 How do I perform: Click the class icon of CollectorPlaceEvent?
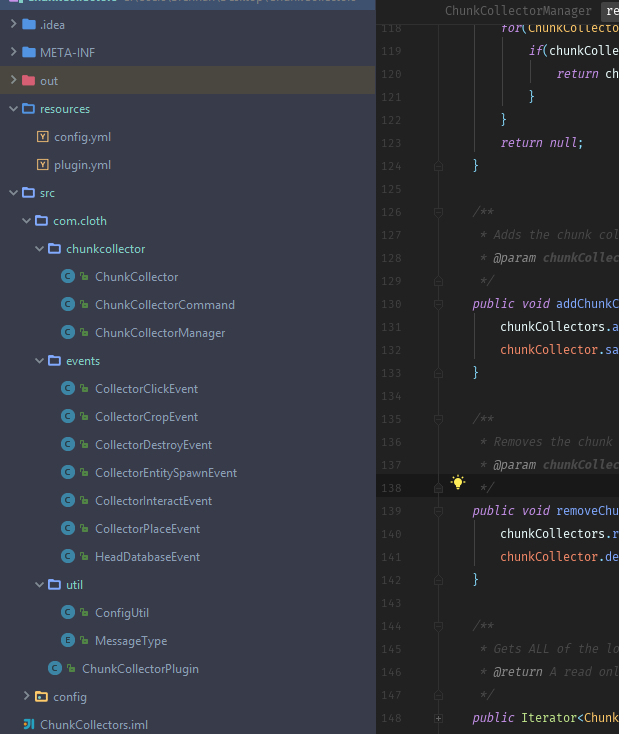pyautogui.click(x=68, y=528)
